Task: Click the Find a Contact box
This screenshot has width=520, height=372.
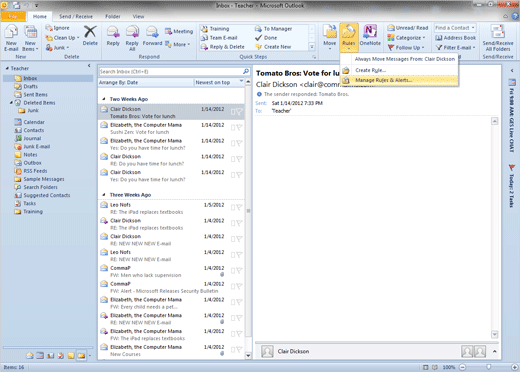Action: pyautogui.click(x=455, y=28)
